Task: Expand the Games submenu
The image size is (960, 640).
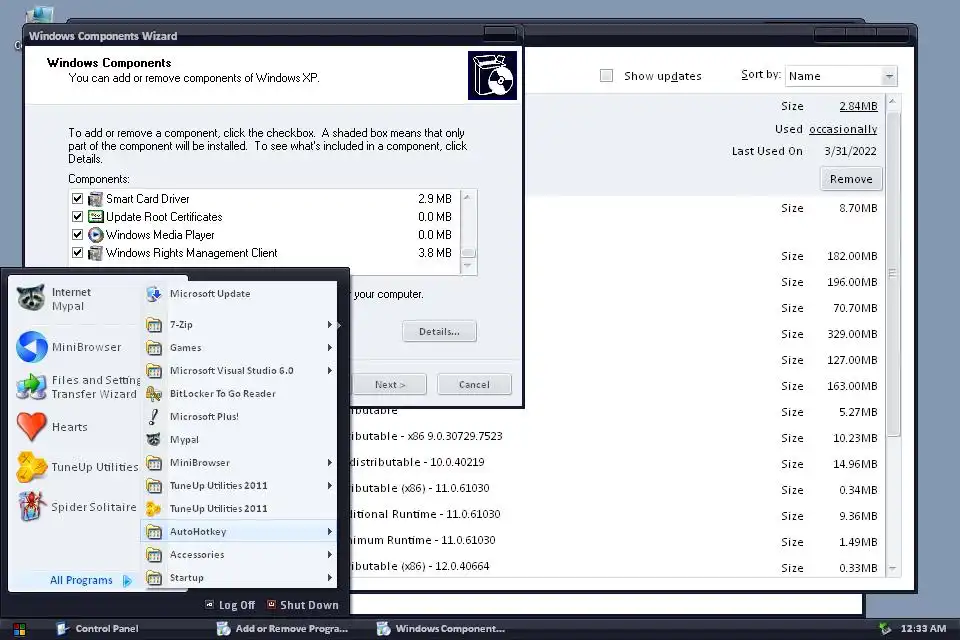Action: (x=329, y=348)
